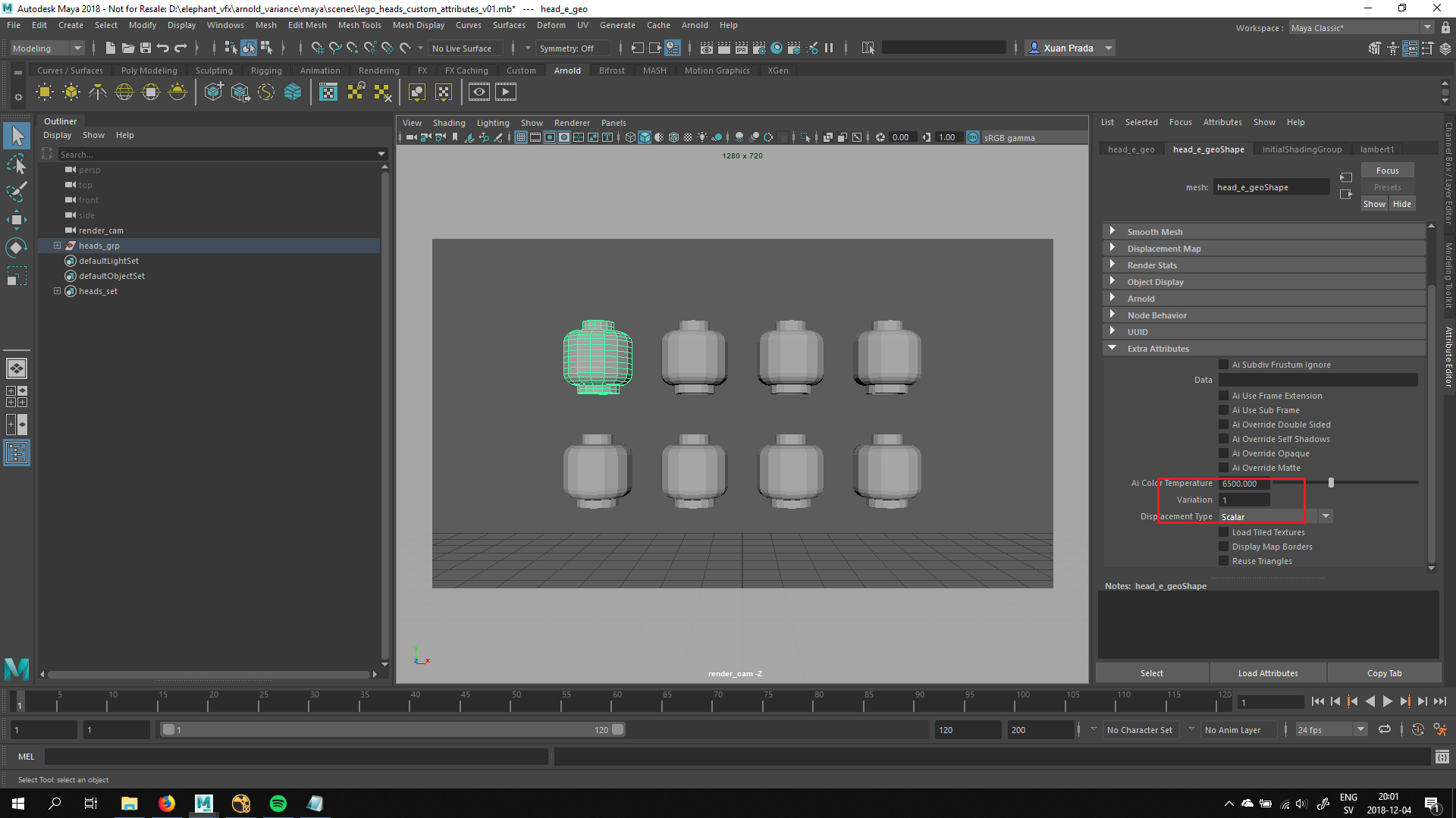Screen dimensions: 1456x818
Task: Choose the Rotate tool in toolbox
Action: pyautogui.click(x=17, y=248)
